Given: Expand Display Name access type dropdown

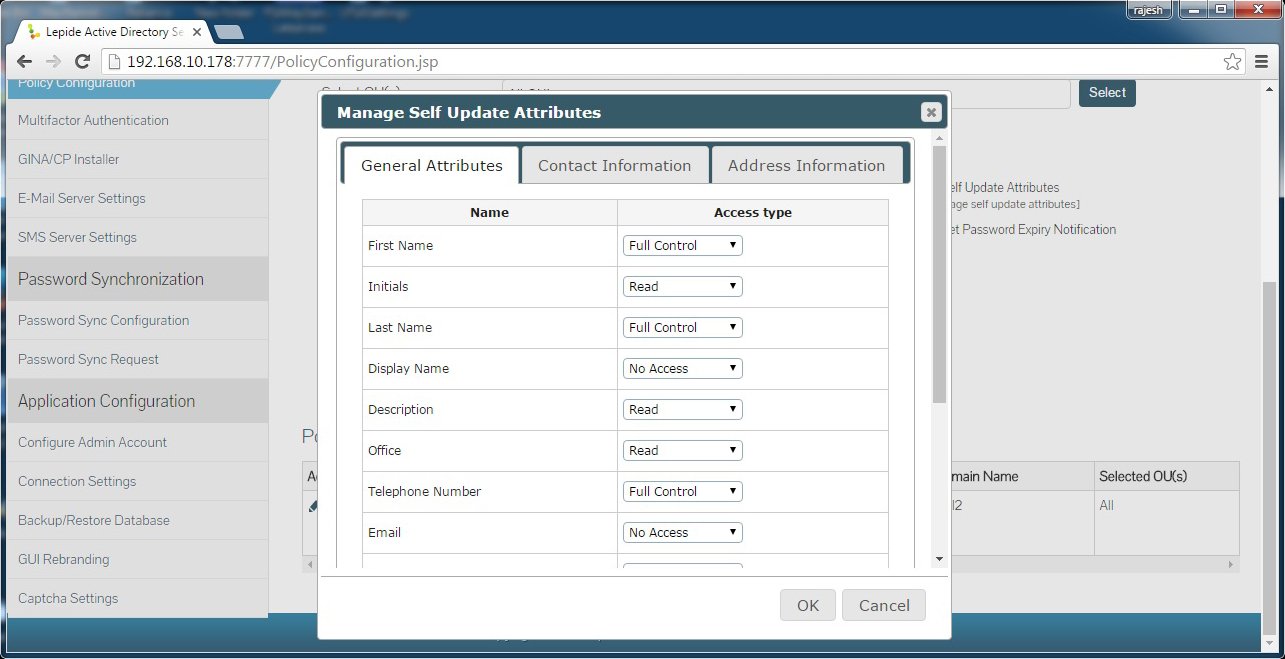Looking at the screenshot, I should click(x=682, y=368).
